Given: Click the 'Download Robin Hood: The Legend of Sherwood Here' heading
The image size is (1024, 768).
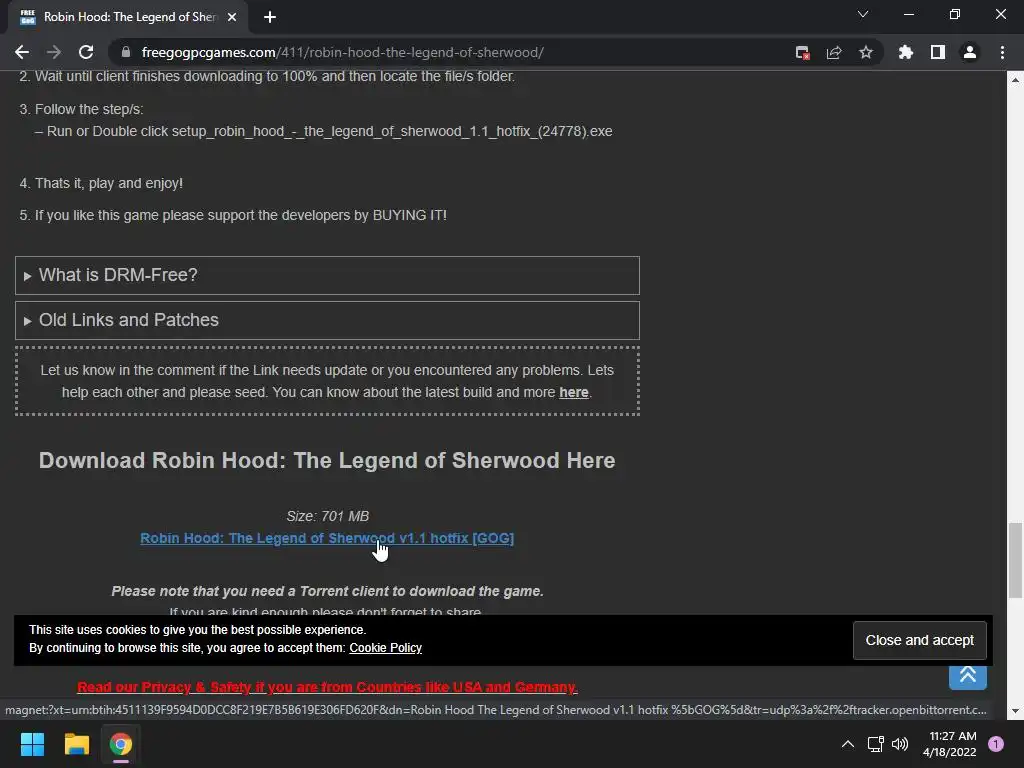Looking at the screenshot, I should point(327,460).
